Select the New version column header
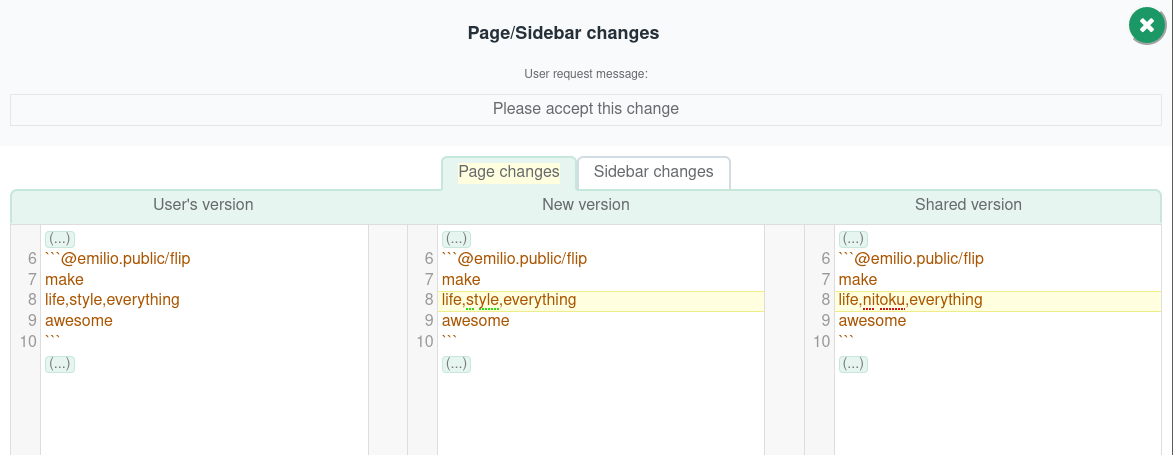The width and height of the screenshot is (1173, 455). click(x=586, y=204)
